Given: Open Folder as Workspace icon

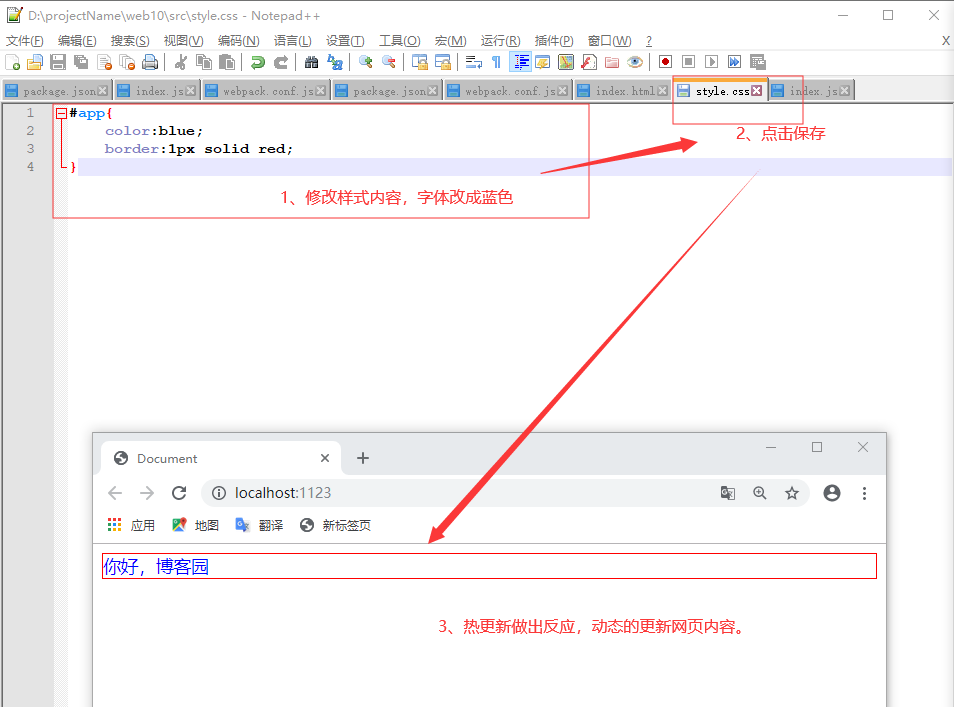Looking at the screenshot, I should pos(612,62).
